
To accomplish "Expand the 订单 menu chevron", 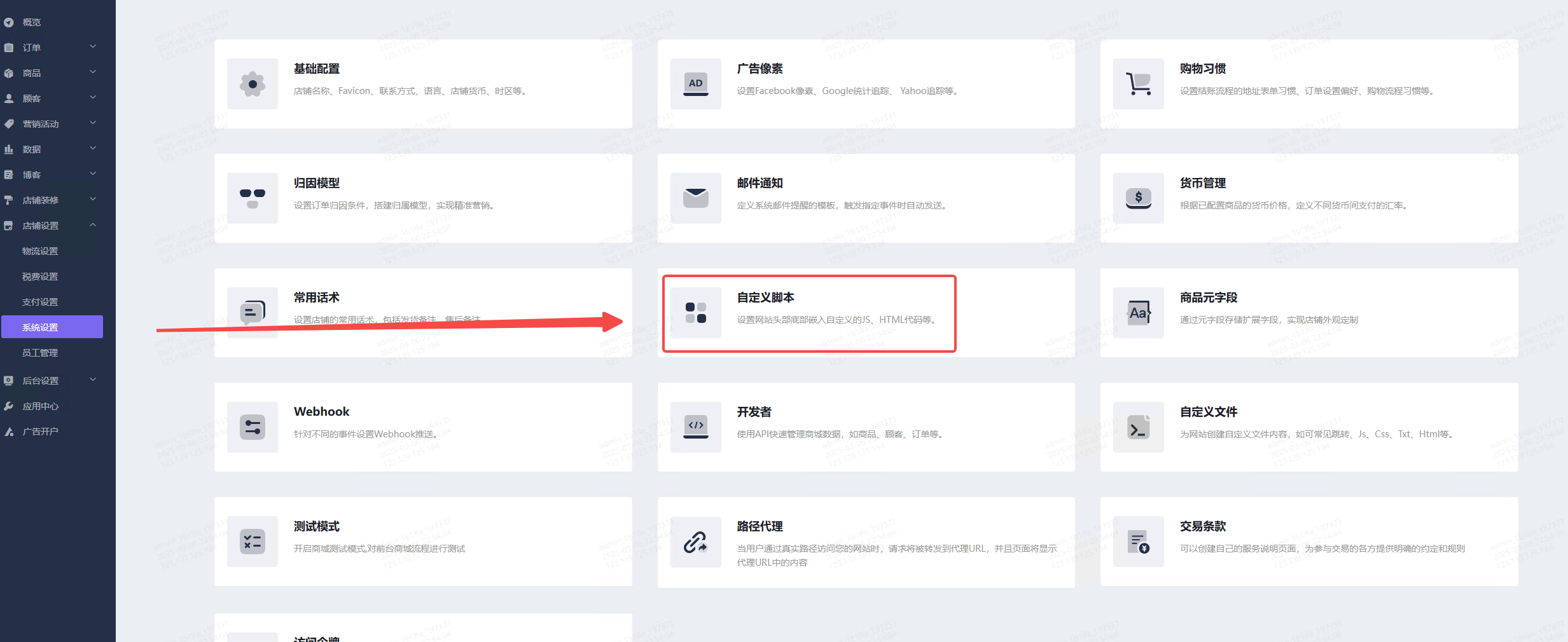I will pos(93,46).
